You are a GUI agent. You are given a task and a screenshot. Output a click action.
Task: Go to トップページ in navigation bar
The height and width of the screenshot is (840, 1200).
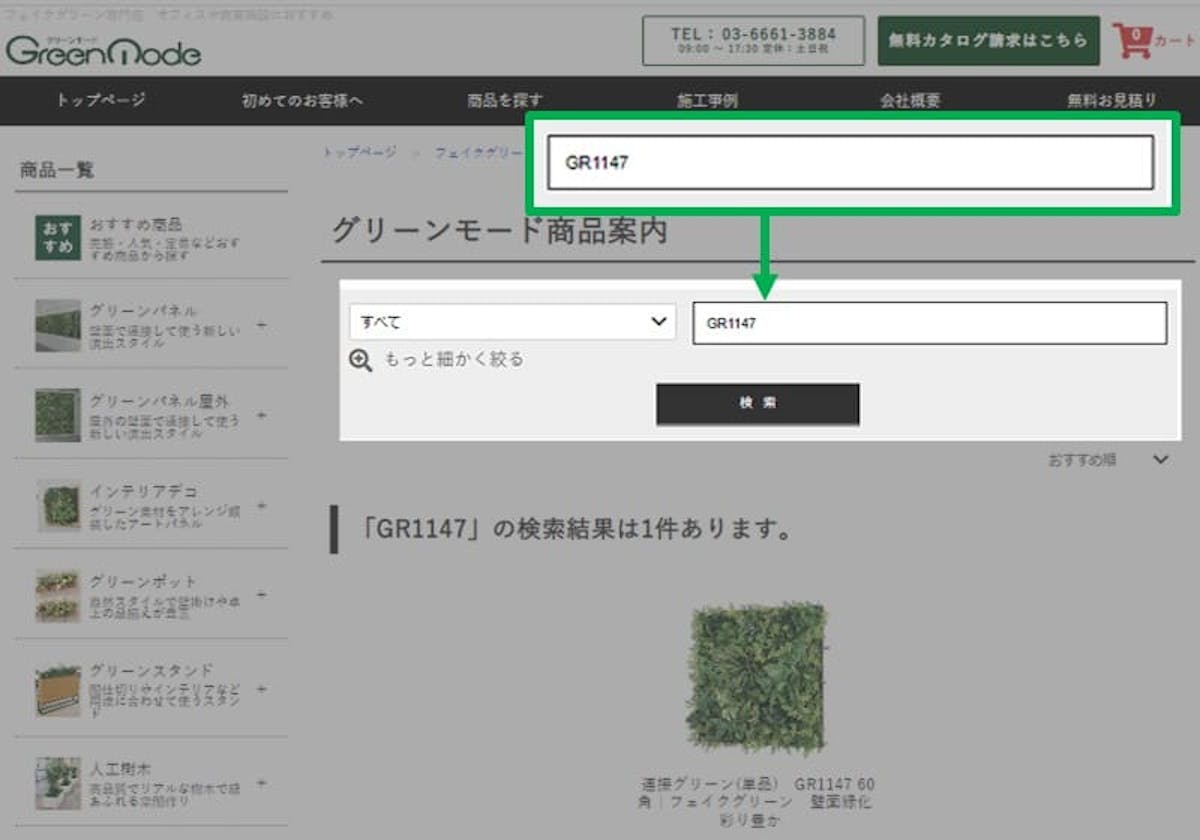(101, 100)
